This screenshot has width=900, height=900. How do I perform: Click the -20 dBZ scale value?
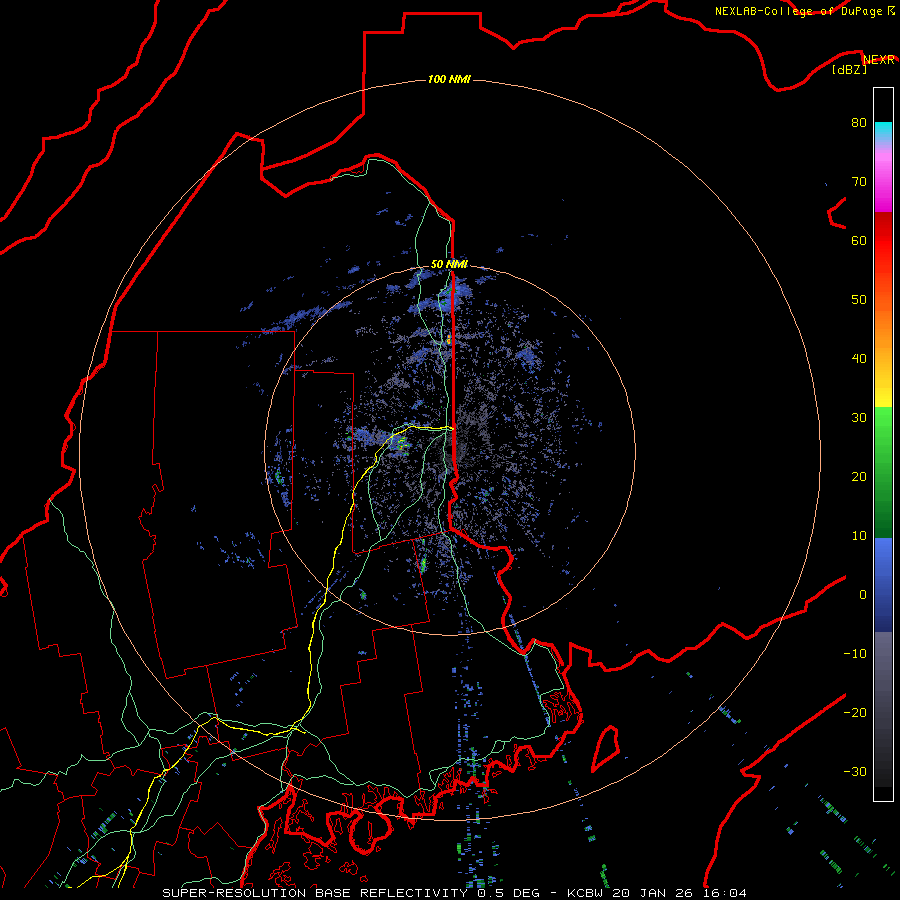[855, 712]
